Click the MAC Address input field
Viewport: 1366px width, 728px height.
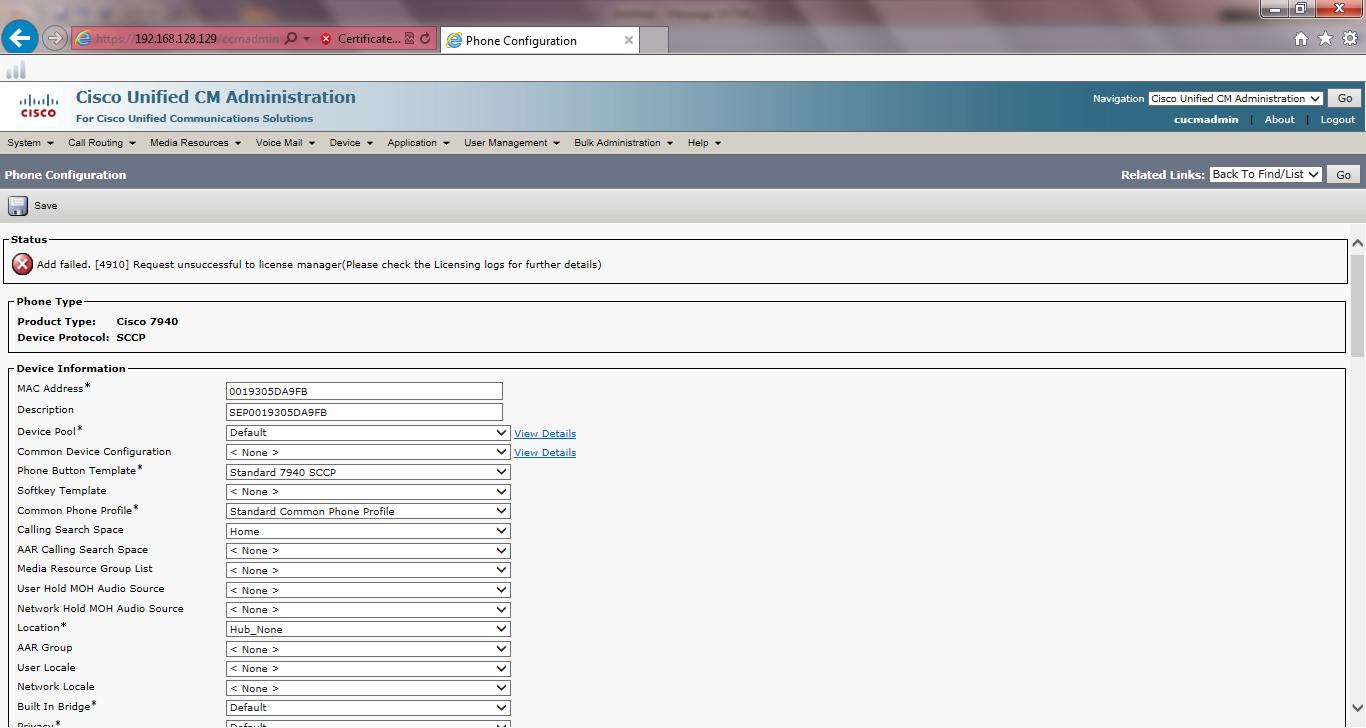point(364,391)
